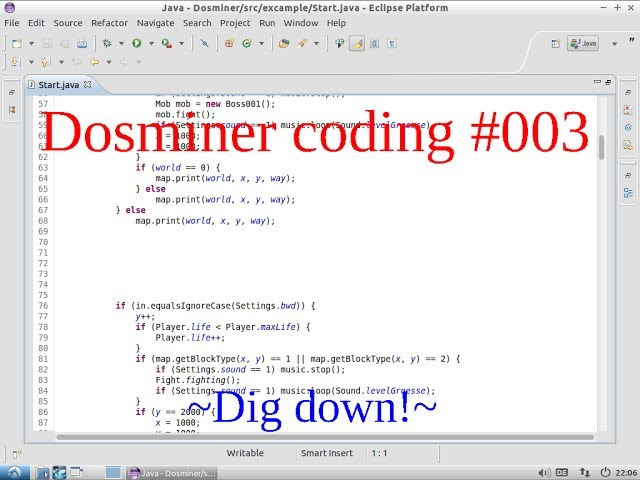Open the Run configurations dropdown arrow
The width and height of the screenshot is (640, 480).
tap(151, 44)
